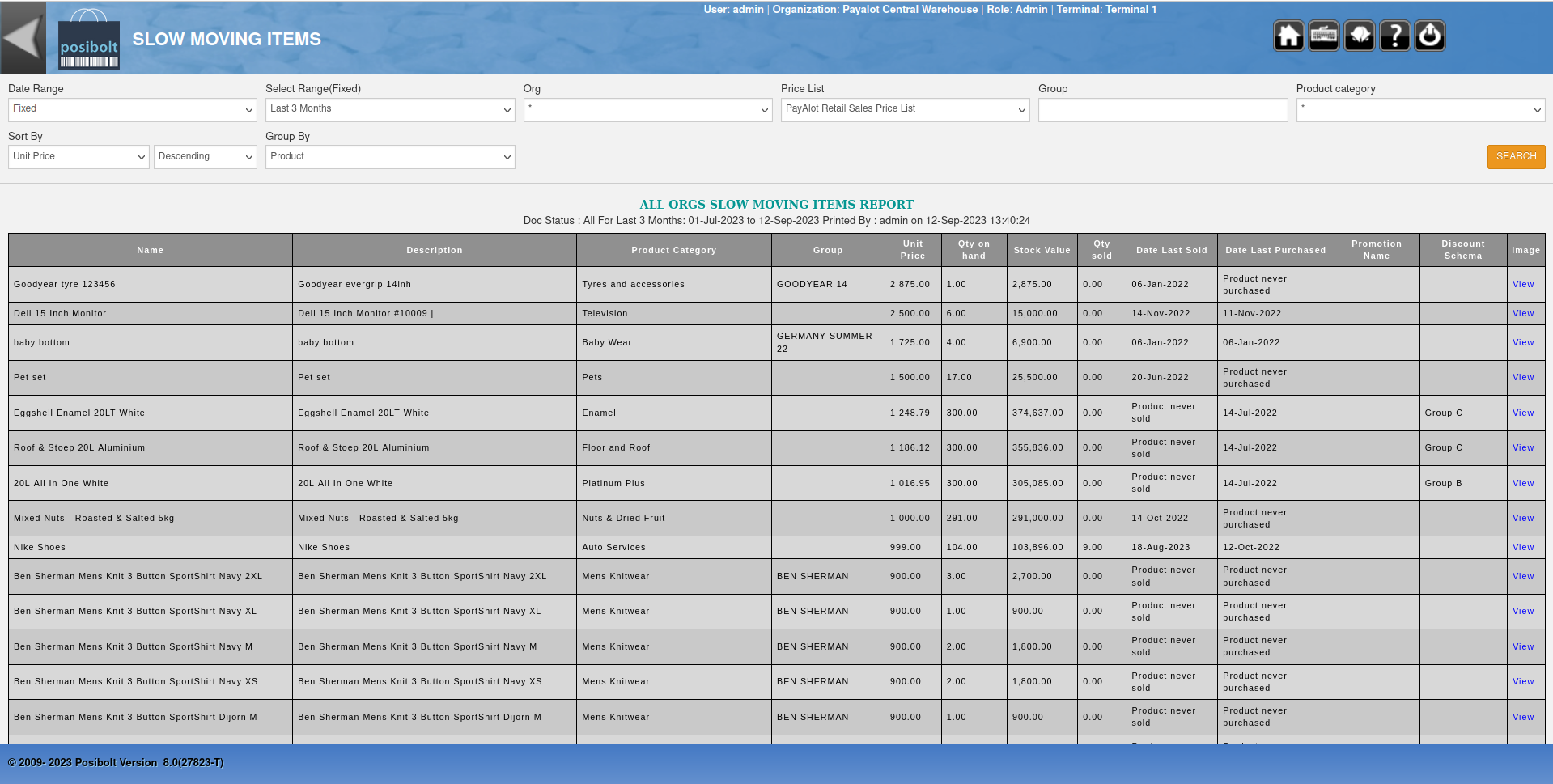Expand the Date Range dropdown
The height and width of the screenshot is (784, 1553).
[133, 110]
